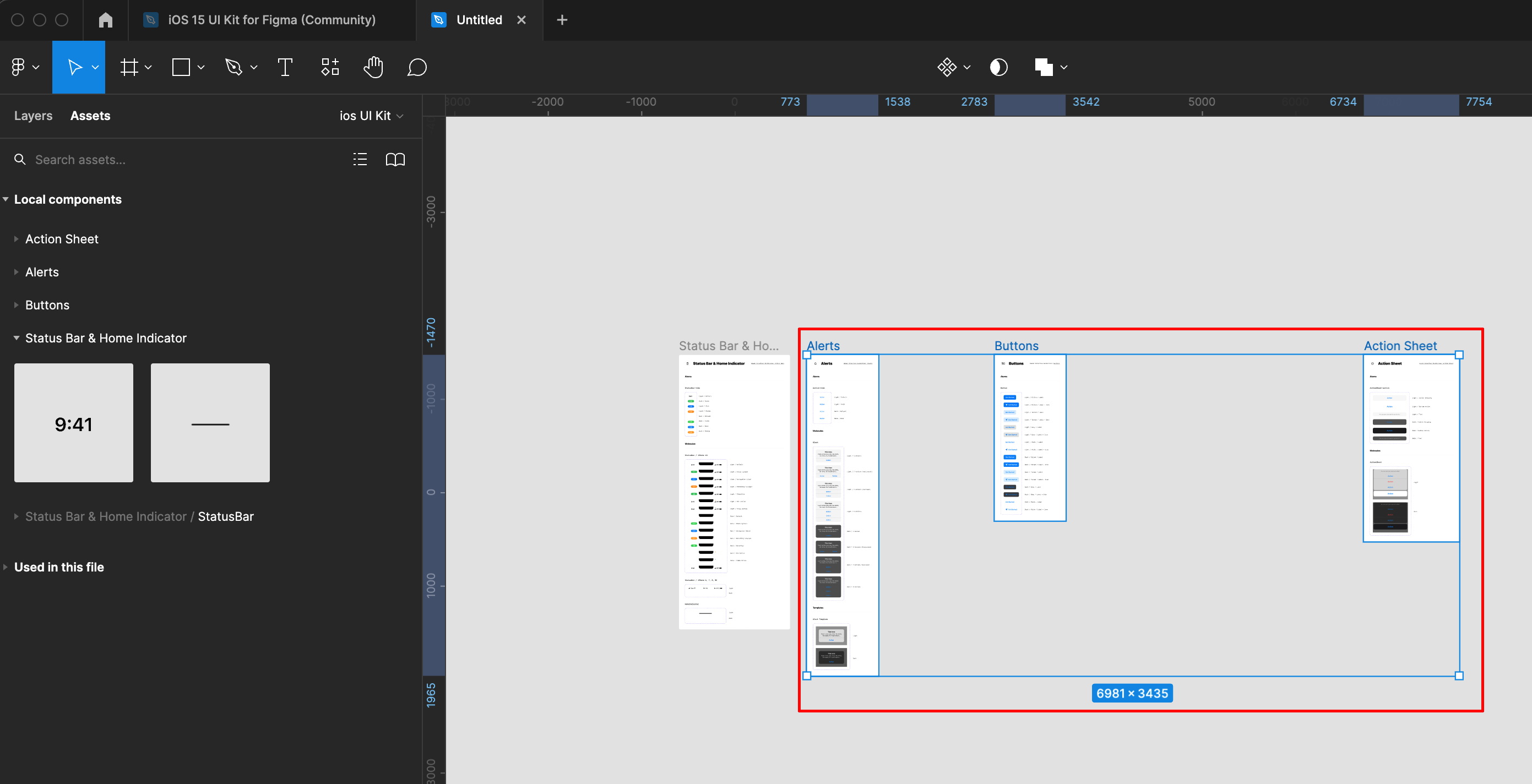Select the Rectangle shape tool
This screenshot has width=1532, height=784.
pyautogui.click(x=181, y=67)
